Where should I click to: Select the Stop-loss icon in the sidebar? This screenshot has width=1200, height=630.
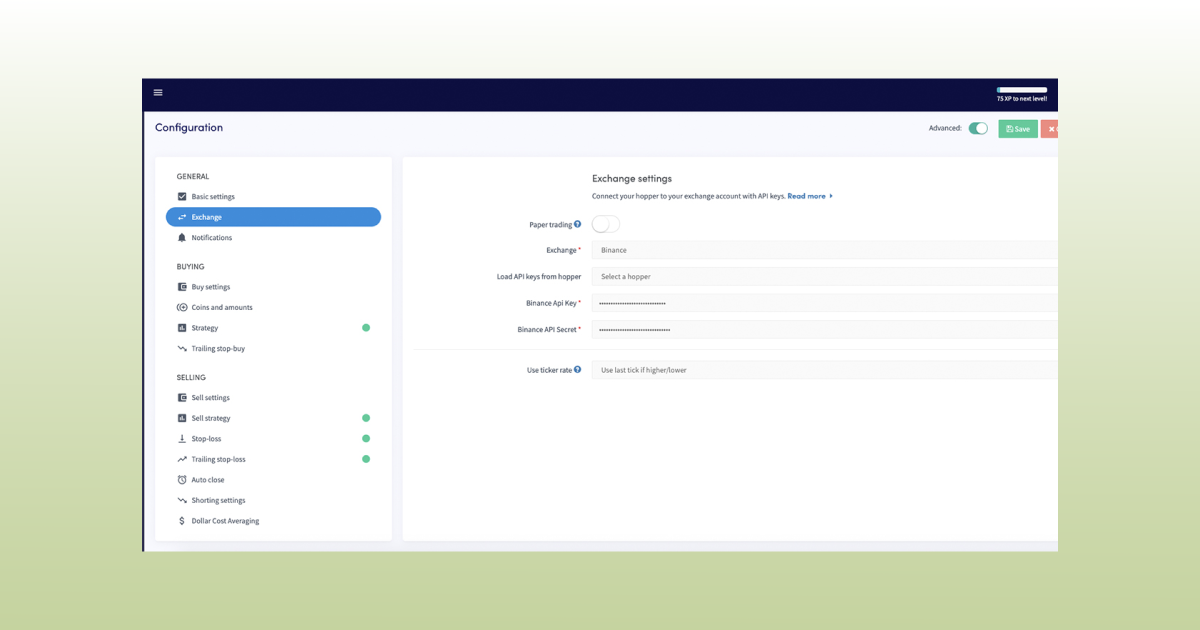click(x=182, y=438)
